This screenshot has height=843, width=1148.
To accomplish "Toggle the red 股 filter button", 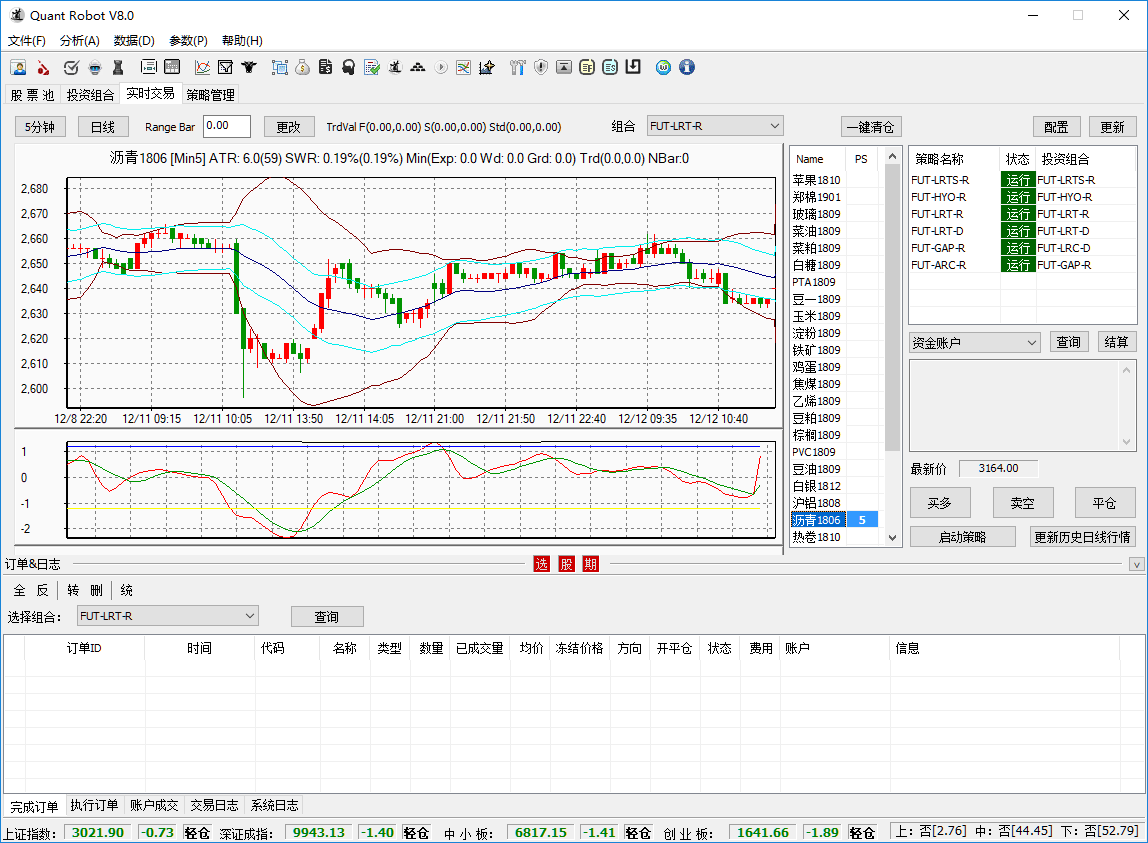I will point(567,564).
